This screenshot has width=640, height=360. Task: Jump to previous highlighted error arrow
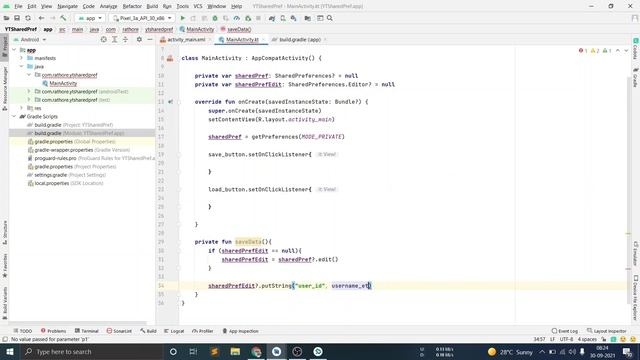coord(618,51)
